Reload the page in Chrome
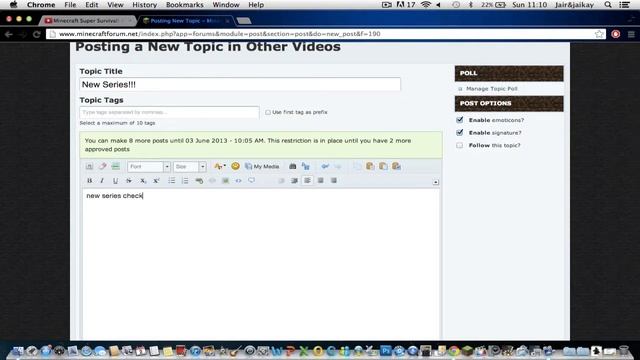This screenshot has width=640, height=360. (x=36, y=34)
